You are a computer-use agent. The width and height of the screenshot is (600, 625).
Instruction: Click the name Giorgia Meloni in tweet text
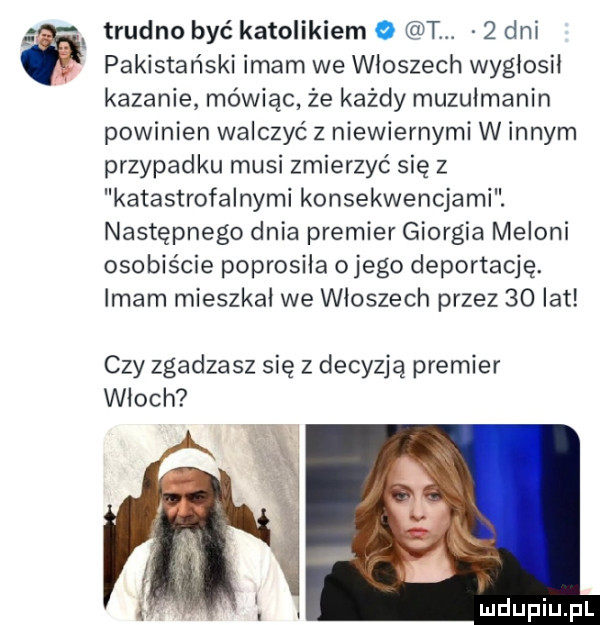485,232
